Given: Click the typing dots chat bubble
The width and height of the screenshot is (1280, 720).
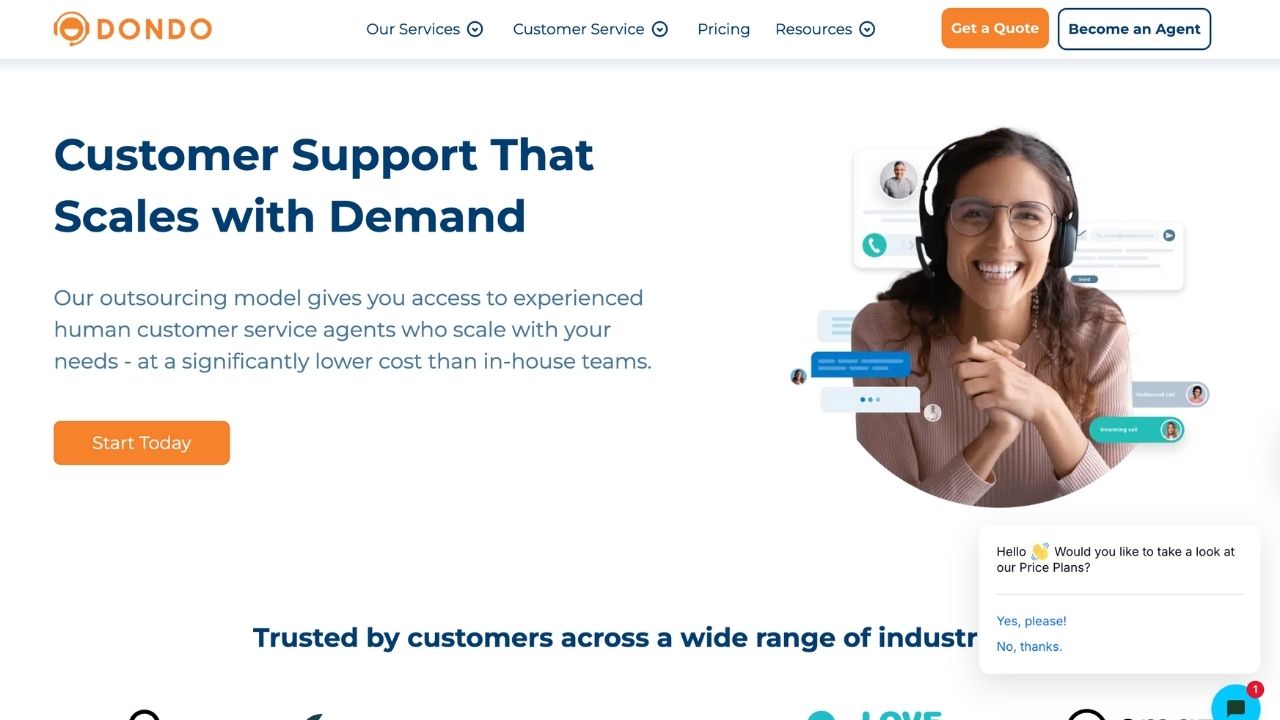Looking at the screenshot, I should pos(870,400).
